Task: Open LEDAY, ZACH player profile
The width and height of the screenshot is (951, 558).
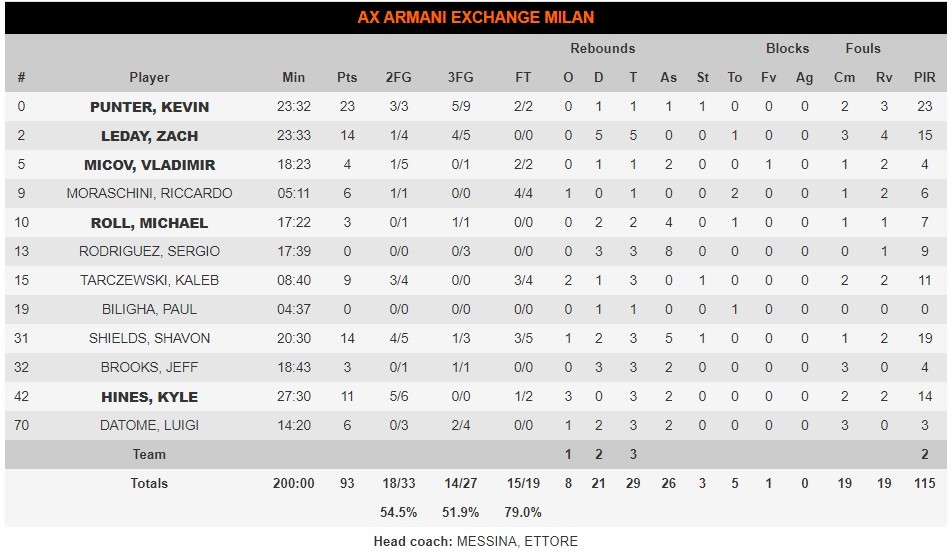Action: [x=149, y=136]
